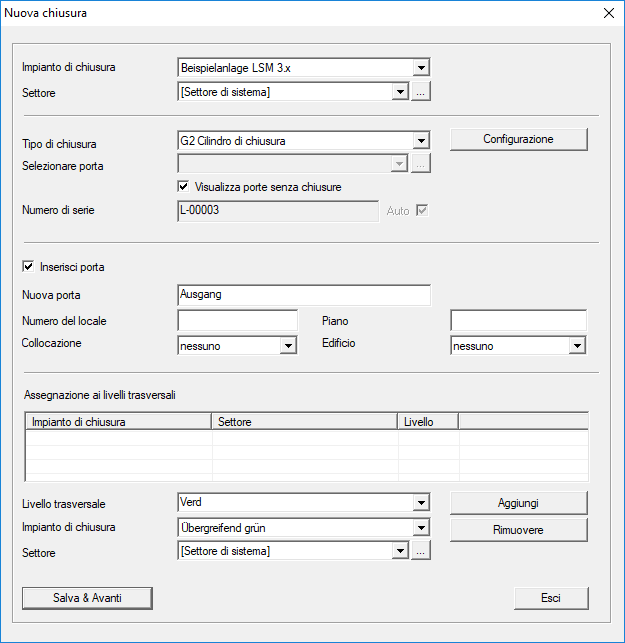
Task: Click the Nuova porta text field
Action: (304, 295)
